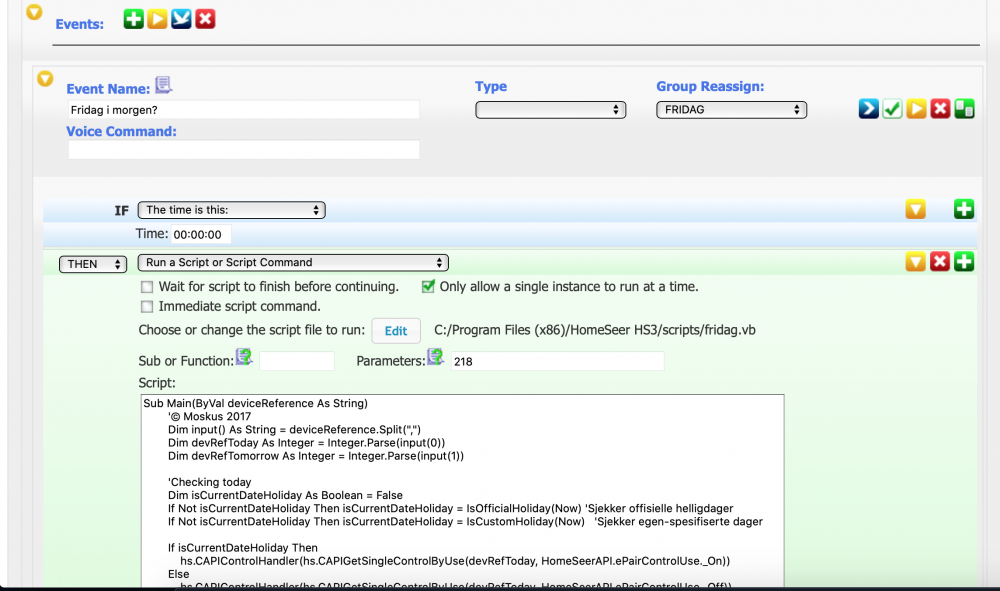Enable Wait for script to finish checkbox
The width and height of the screenshot is (1000, 591).
[x=148, y=287]
